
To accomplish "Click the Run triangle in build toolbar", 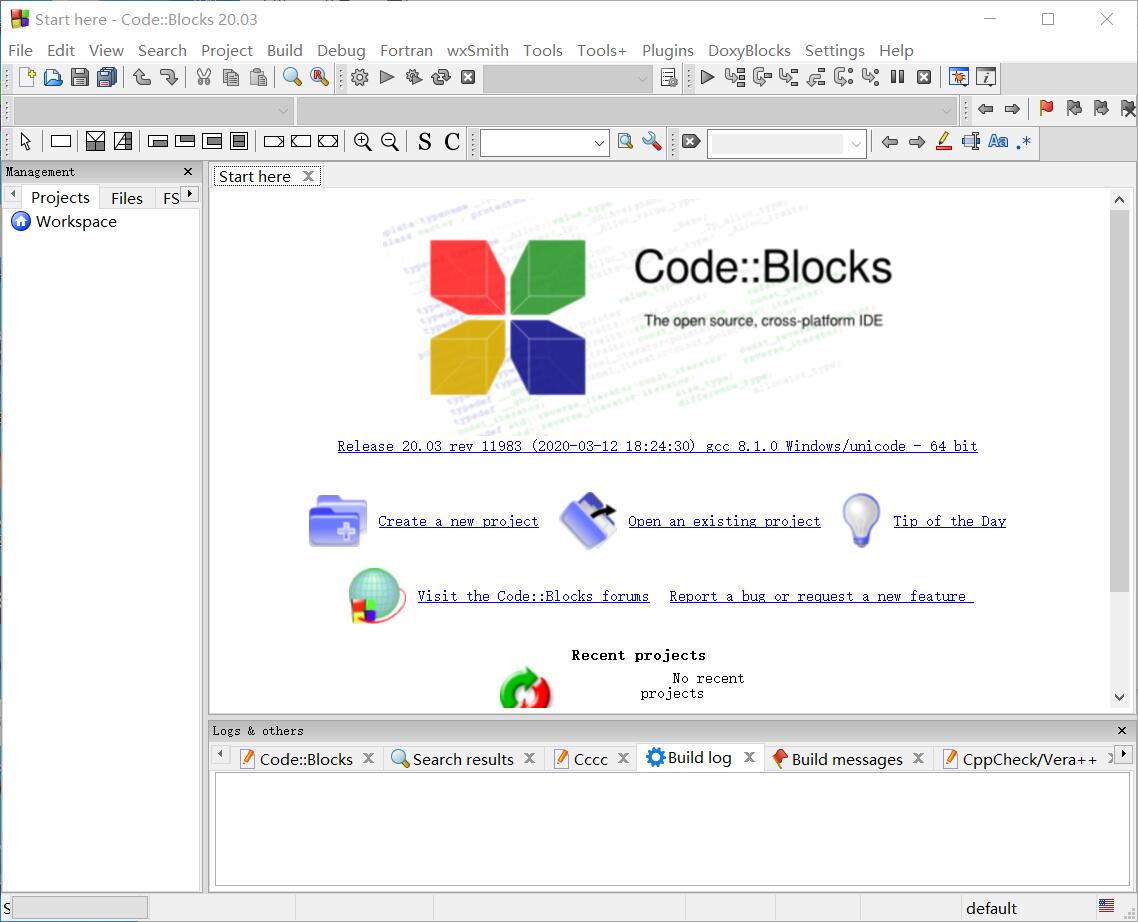I will (387, 77).
